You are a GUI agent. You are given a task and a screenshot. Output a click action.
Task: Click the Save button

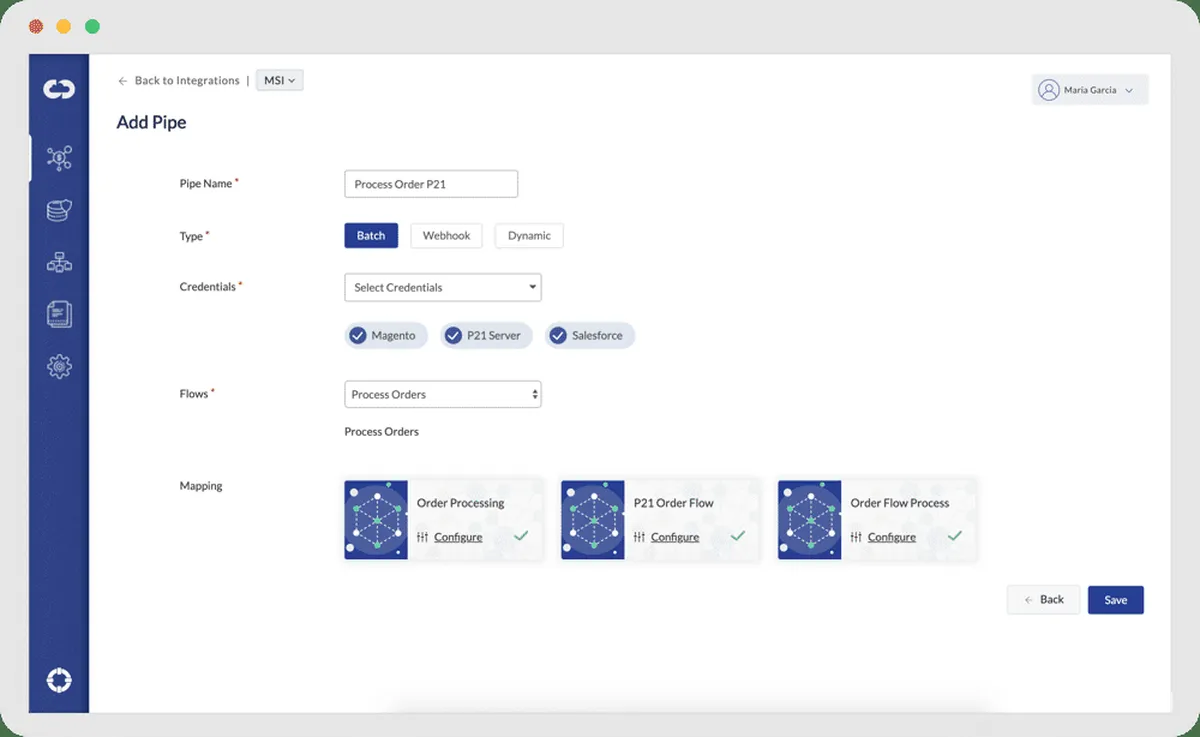click(1115, 600)
